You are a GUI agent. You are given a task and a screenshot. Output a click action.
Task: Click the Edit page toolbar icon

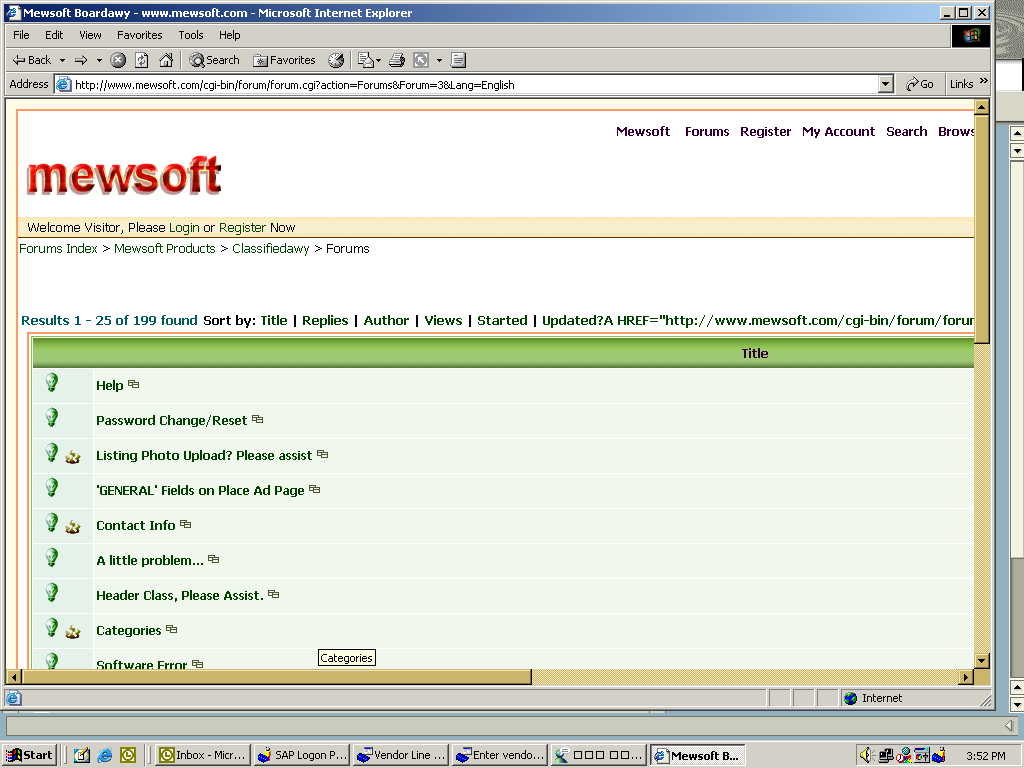(421, 61)
